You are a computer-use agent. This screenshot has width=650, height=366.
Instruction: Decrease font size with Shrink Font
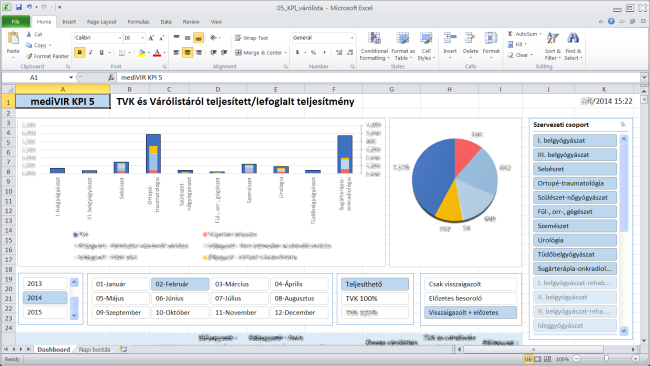(x=162, y=38)
